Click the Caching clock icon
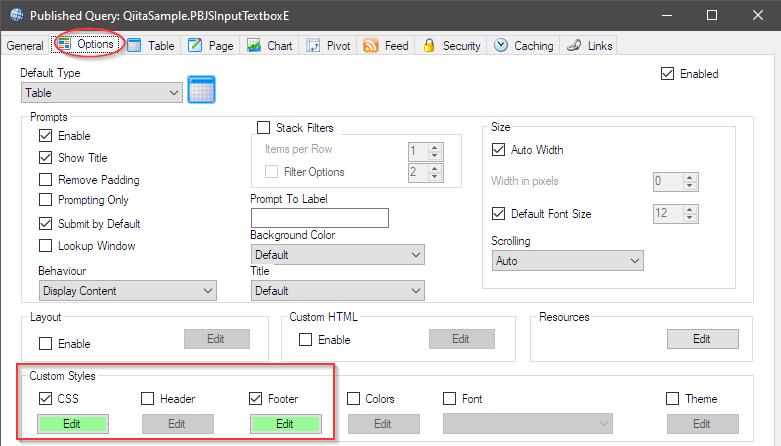The image size is (781, 446). click(501, 45)
